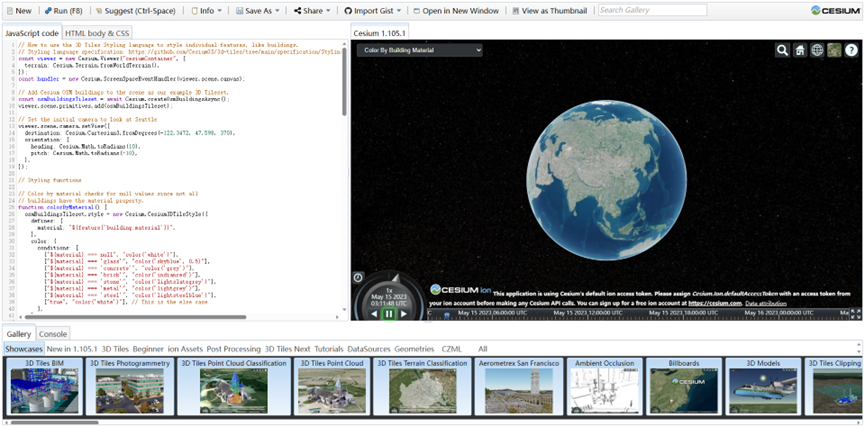Image resolution: width=865 pixels, height=427 pixels.
Task: Select Post Processing gallery category
Action: [x=233, y=349]
